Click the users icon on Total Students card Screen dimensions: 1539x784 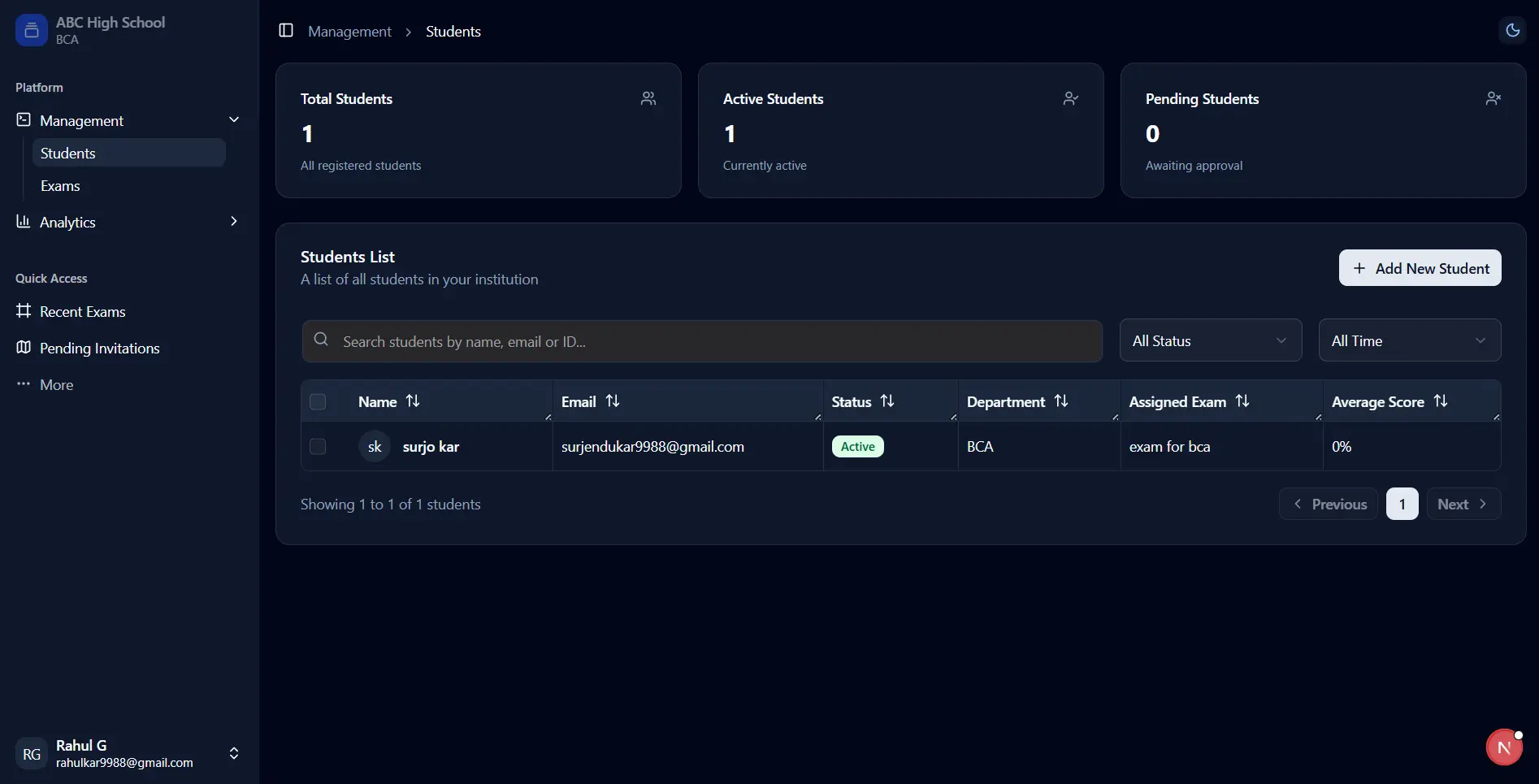[648, 98]
